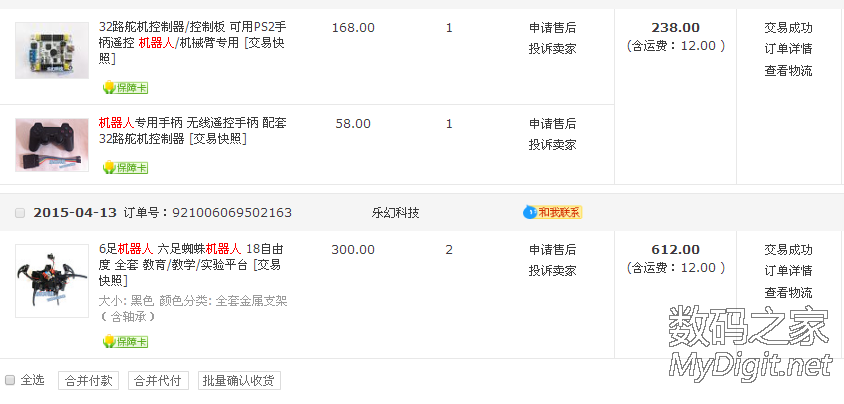The image size is (844, 404).
Task: Open the wireless gamepad product thumbnail
Action: tap(52, 144)
